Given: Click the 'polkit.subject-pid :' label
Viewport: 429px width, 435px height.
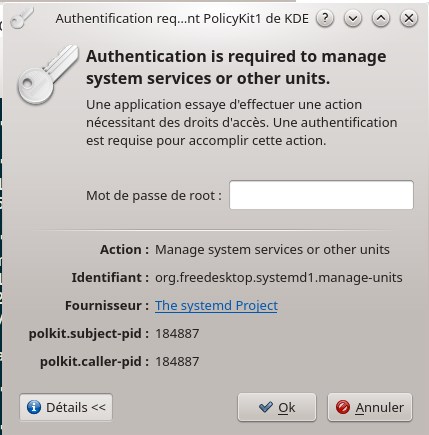Looking at the screenshot, I should [89, 334].
